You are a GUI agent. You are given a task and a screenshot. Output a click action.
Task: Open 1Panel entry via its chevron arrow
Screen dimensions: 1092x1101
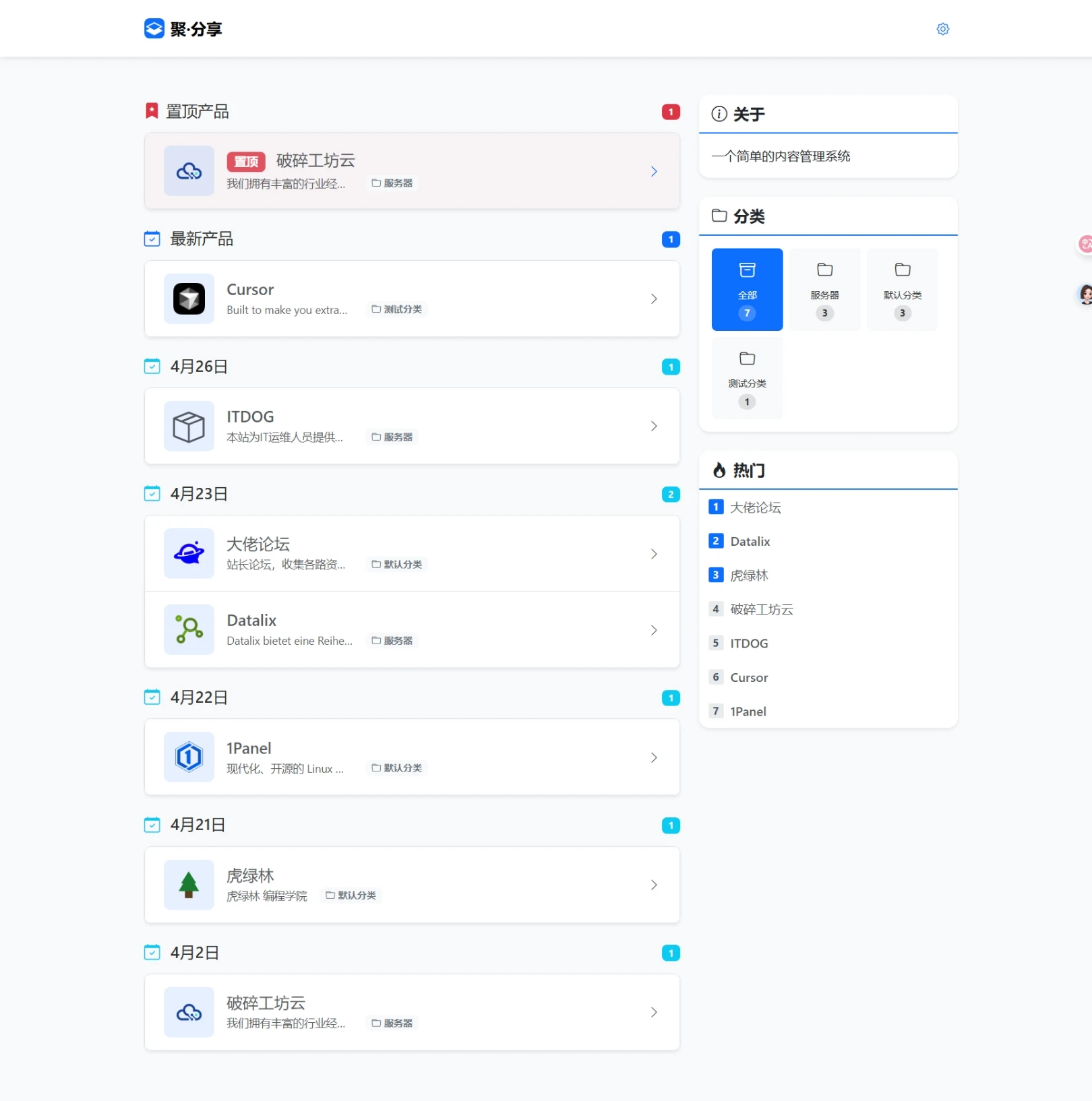(654, 757)
